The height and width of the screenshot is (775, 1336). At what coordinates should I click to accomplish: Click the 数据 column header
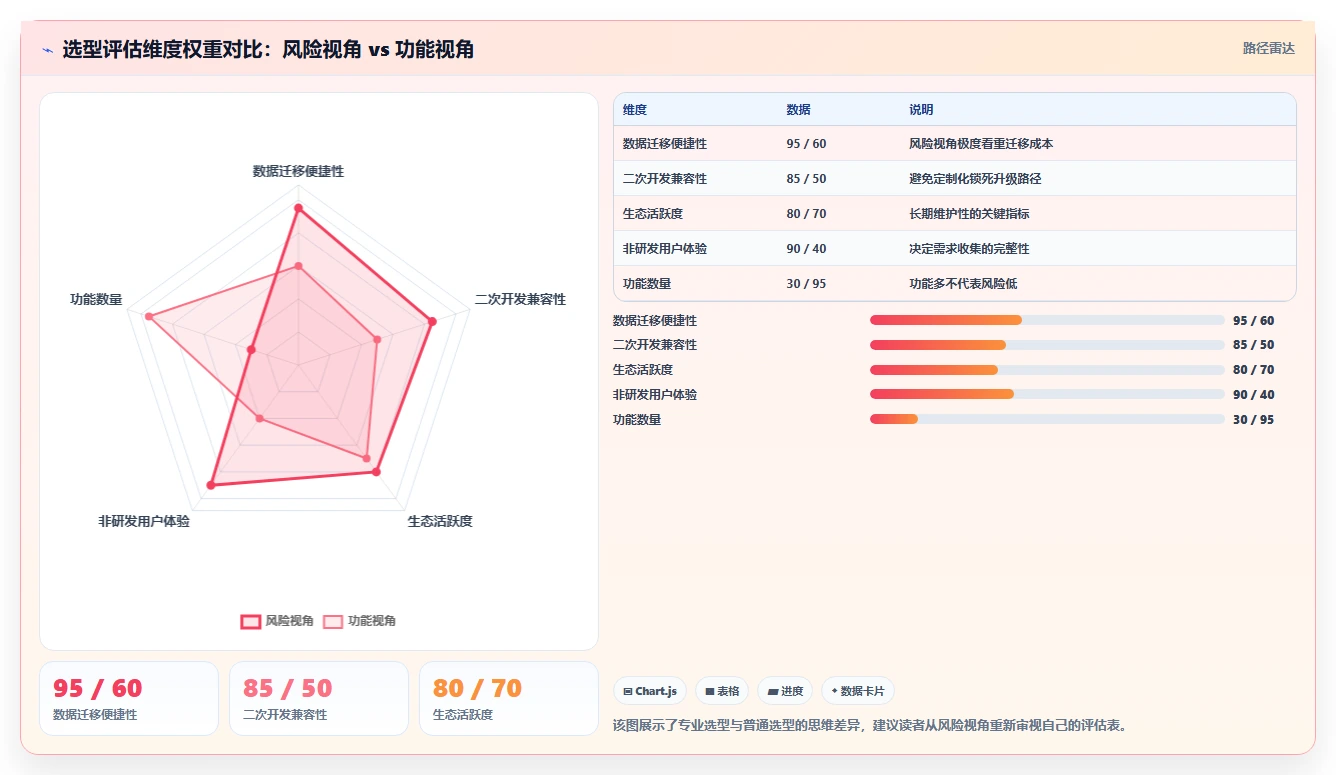coord(799,110)
